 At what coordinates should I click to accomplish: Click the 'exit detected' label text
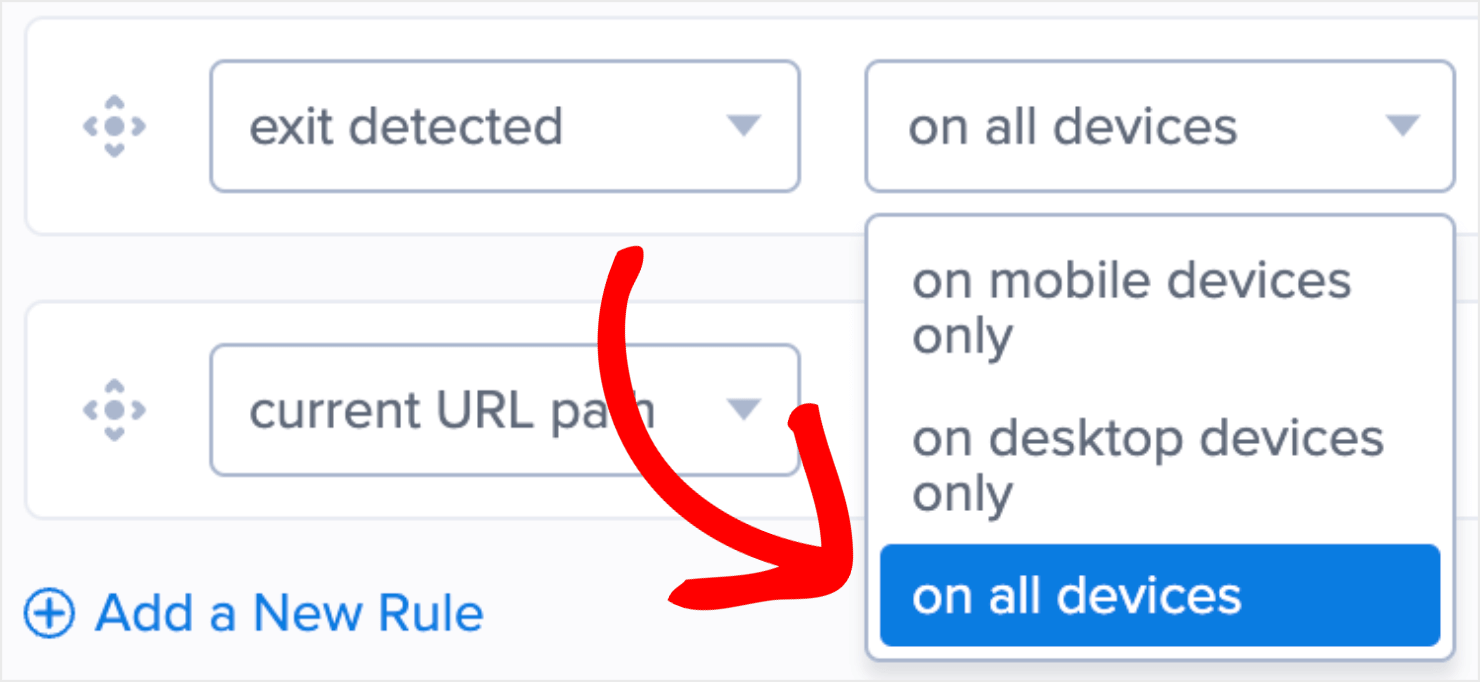point(405,127)
